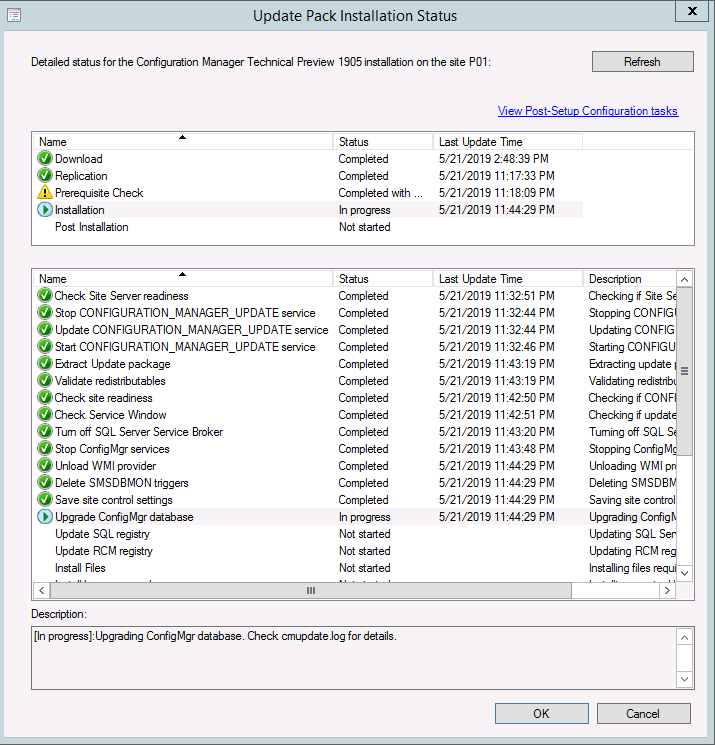Close the Update Pack Installation Status window
Image resolution: width=715 pixels, height=745 pixels.
692,11
